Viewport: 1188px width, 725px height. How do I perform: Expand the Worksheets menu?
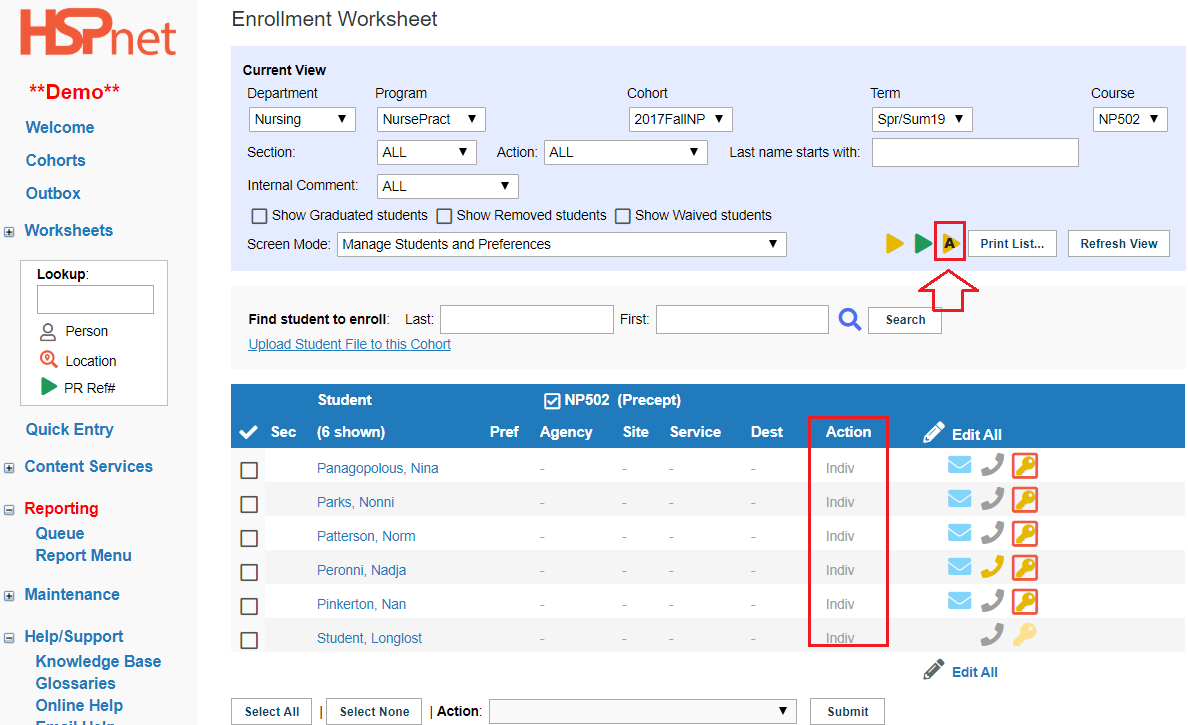[x=9, y=232]
